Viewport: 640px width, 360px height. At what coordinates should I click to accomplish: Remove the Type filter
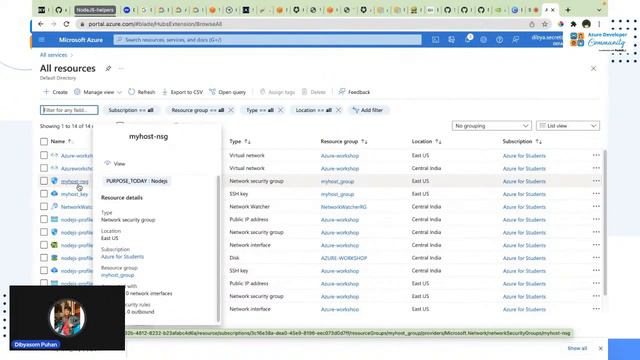tap(280, 110)
